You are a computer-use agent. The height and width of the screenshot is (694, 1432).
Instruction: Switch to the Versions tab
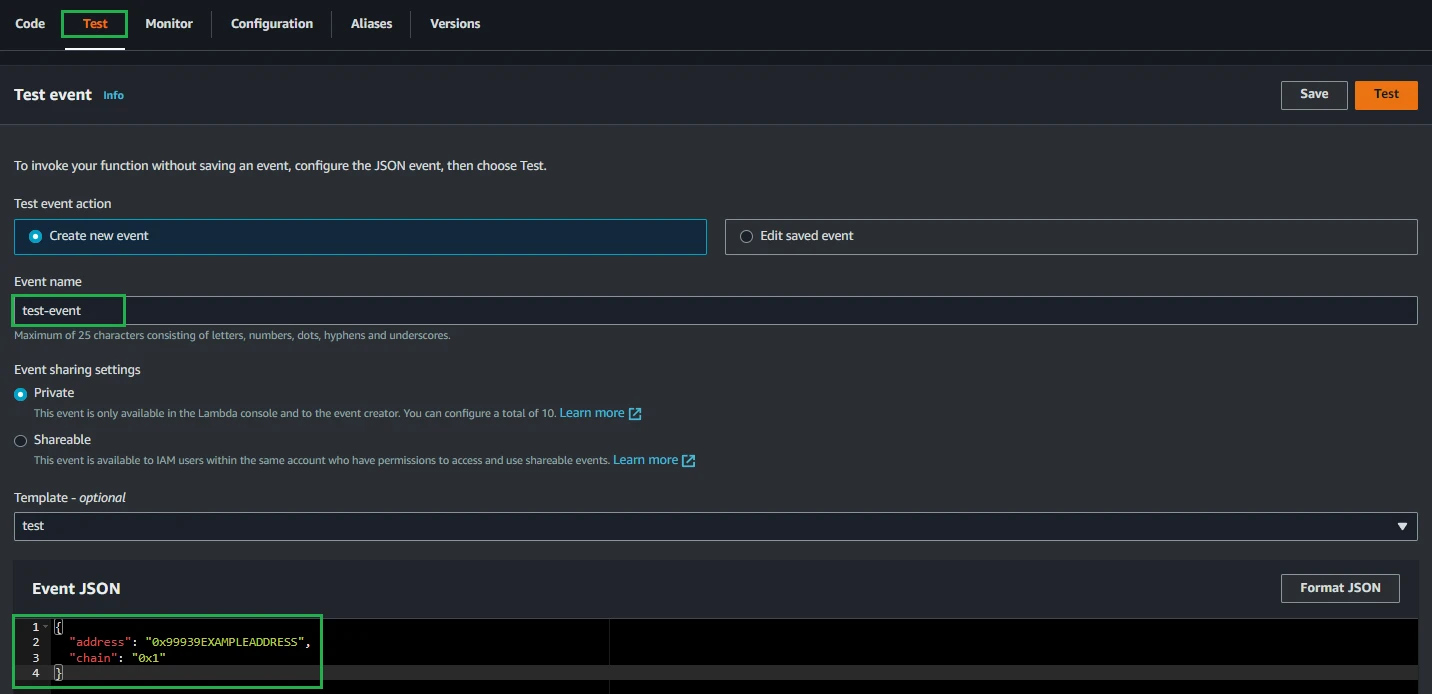455,24
